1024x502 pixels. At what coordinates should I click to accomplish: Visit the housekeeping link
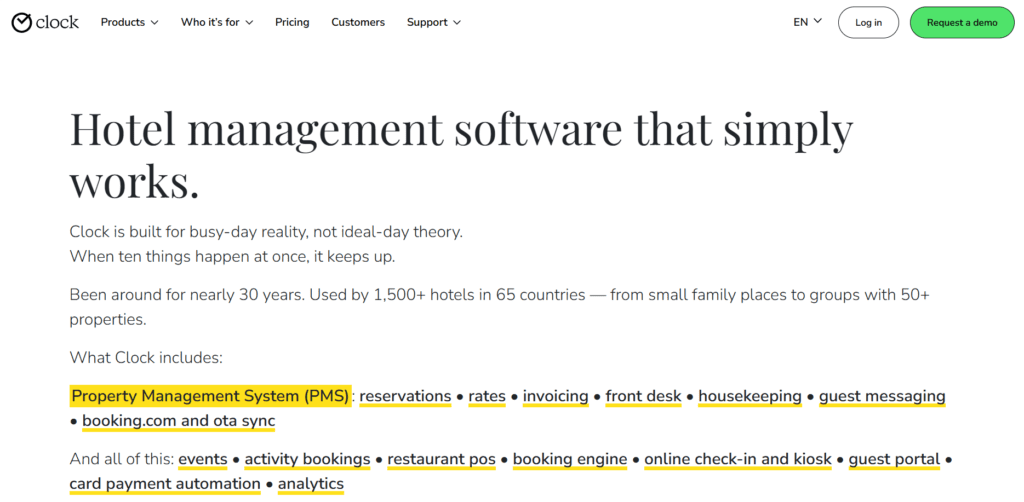750,396
